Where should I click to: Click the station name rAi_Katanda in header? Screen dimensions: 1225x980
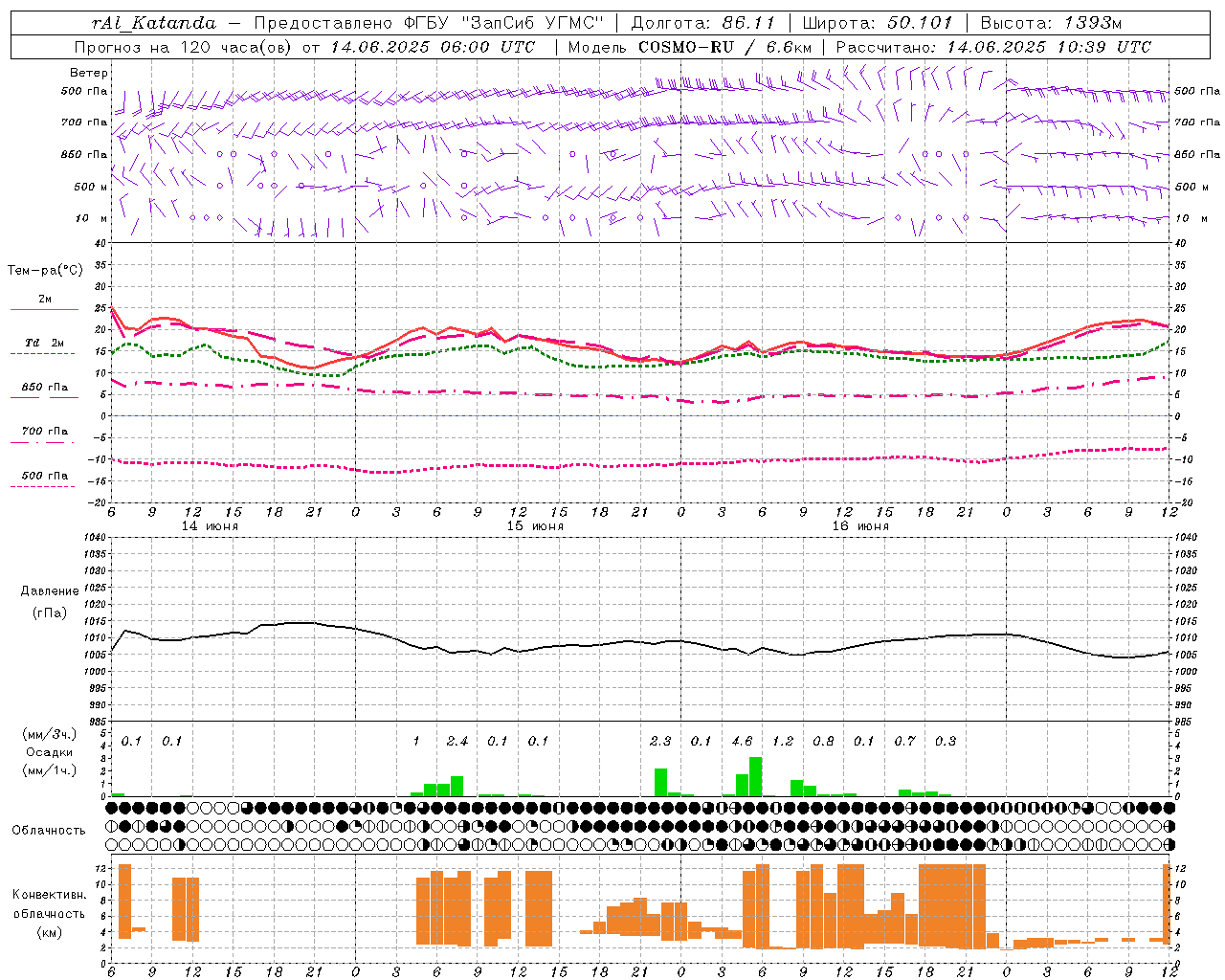point(154,23)
